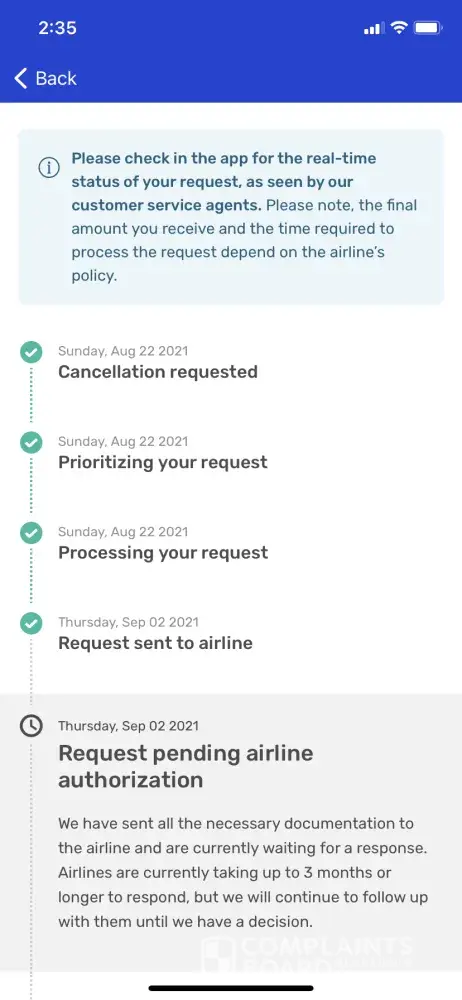Tap the Back chevron arrow
This screenshot has height=1000, width=462.
[x=20, y=78]
